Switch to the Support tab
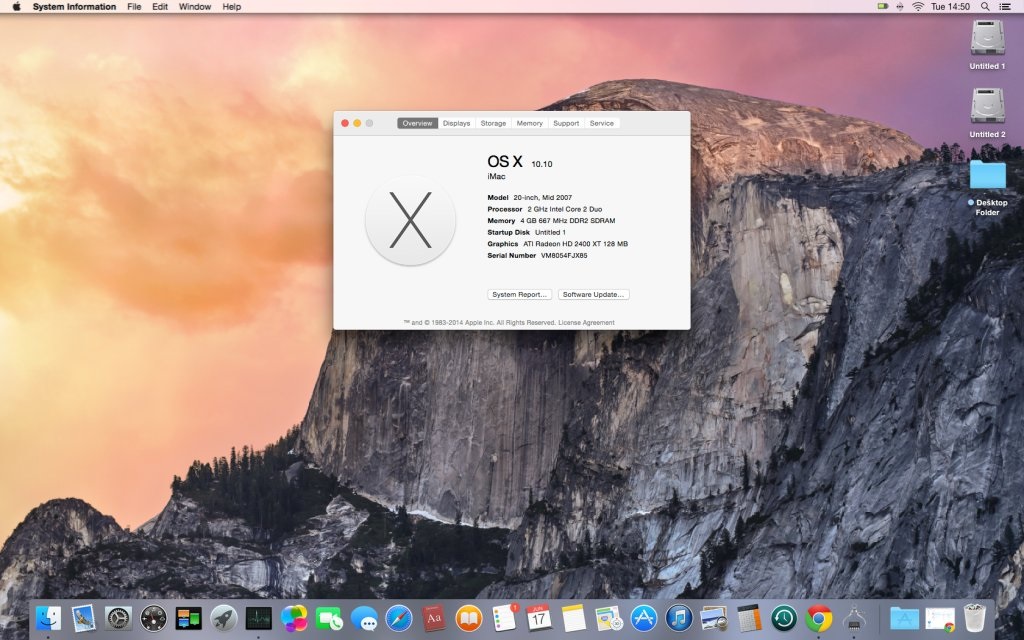Screen dimensions: 1024x640 566,123
